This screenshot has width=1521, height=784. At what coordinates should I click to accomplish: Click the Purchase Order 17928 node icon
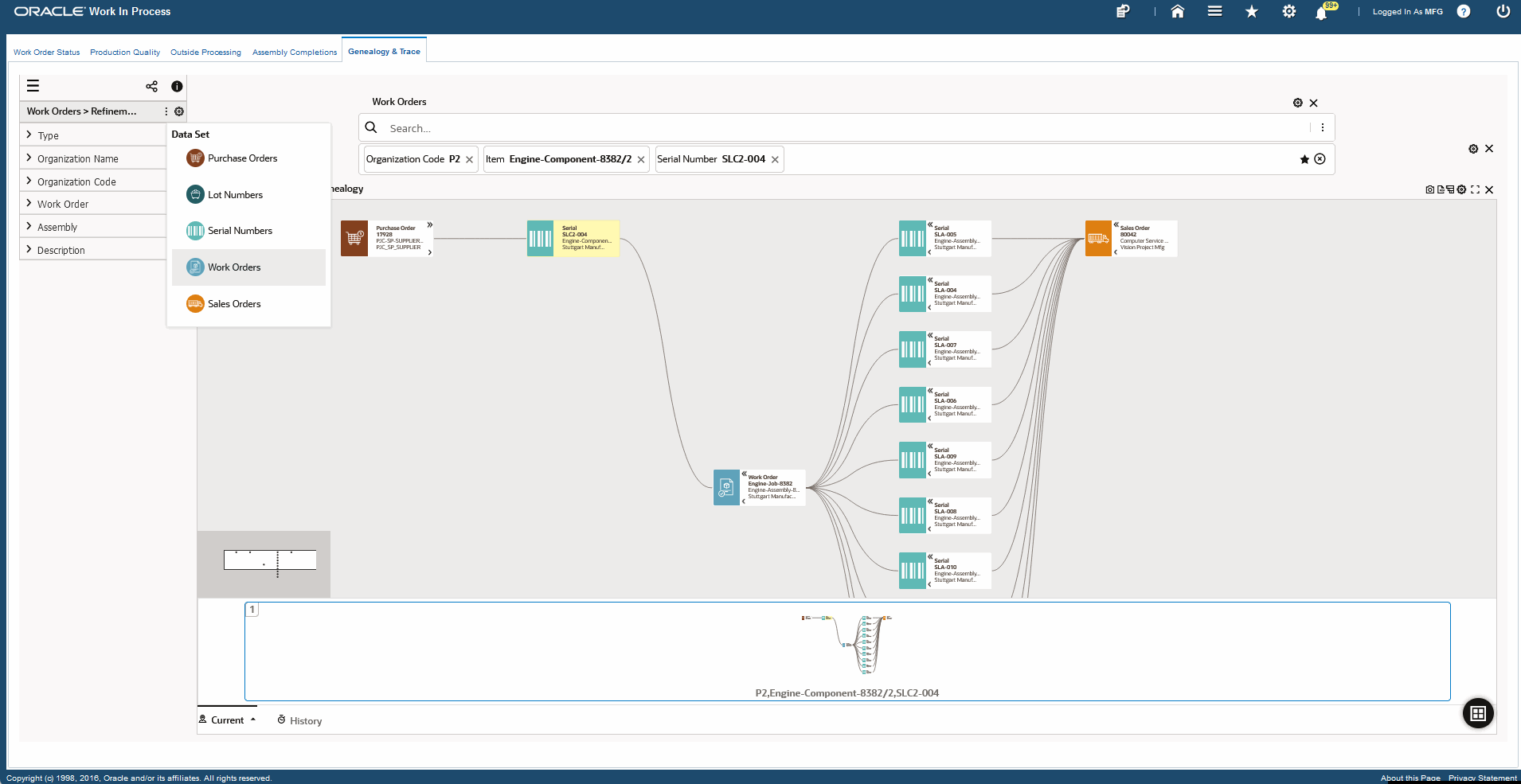coord(354,238)
